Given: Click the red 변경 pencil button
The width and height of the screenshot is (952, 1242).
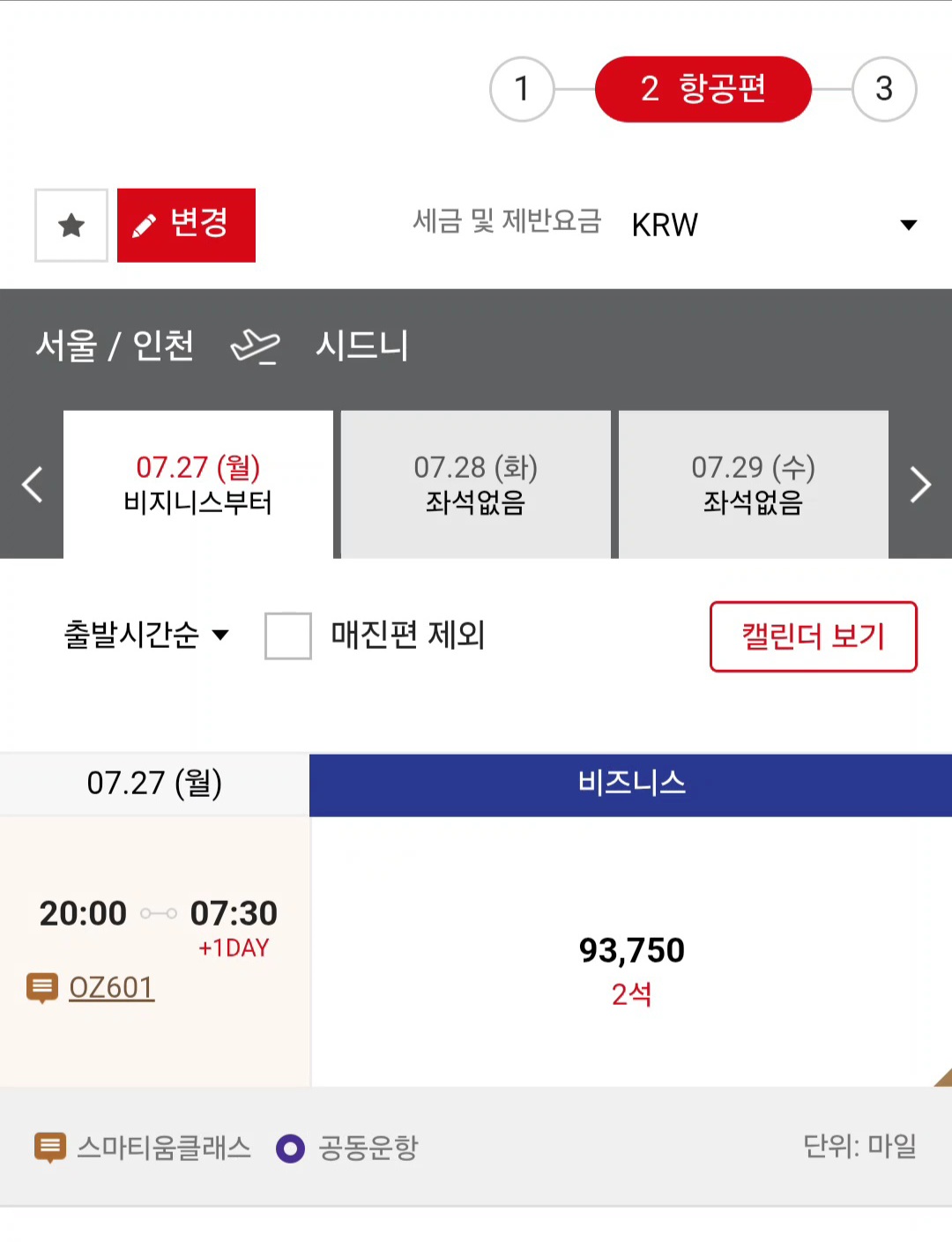Looking at the screenshot, I should (x=186, y=226).
